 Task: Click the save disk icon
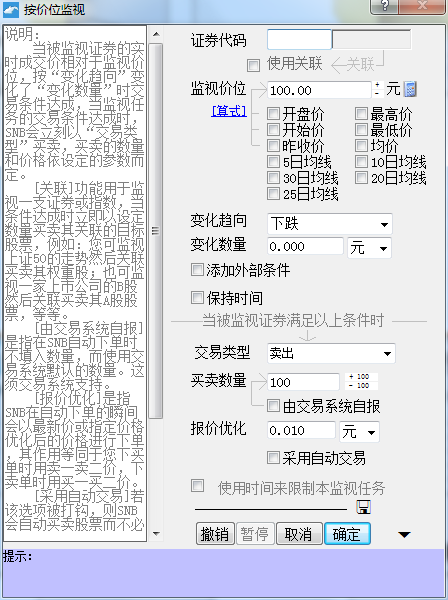coord(363,507)
